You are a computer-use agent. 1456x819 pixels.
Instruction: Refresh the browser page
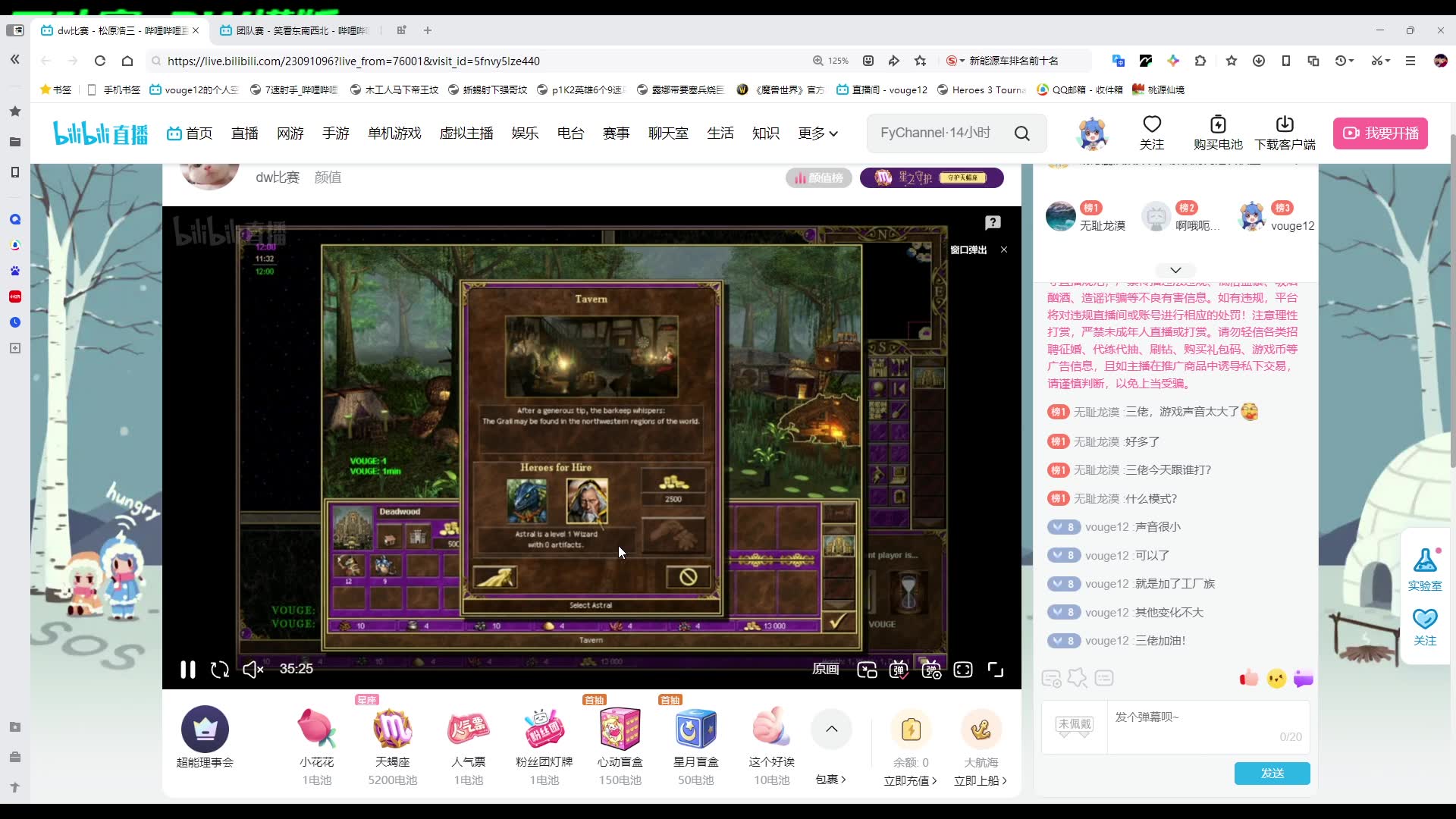(x=99, y=61)
